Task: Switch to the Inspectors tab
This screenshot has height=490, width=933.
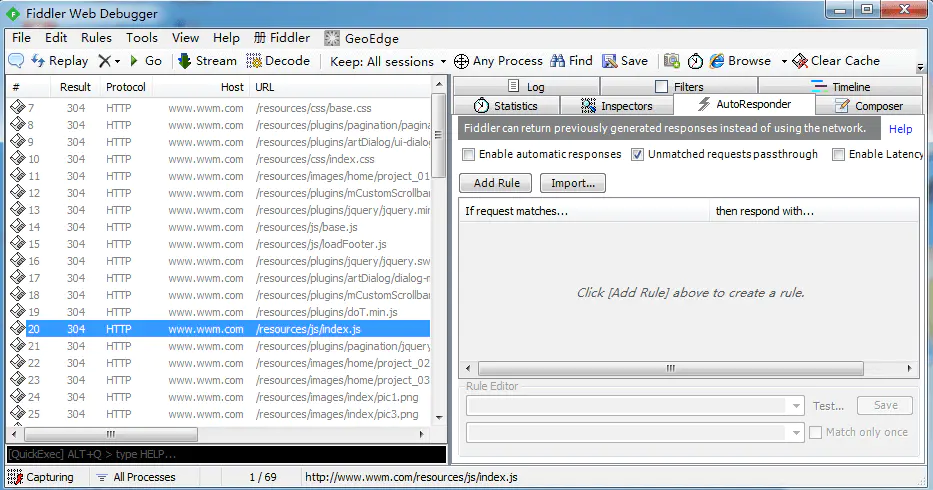Action: 616,105
